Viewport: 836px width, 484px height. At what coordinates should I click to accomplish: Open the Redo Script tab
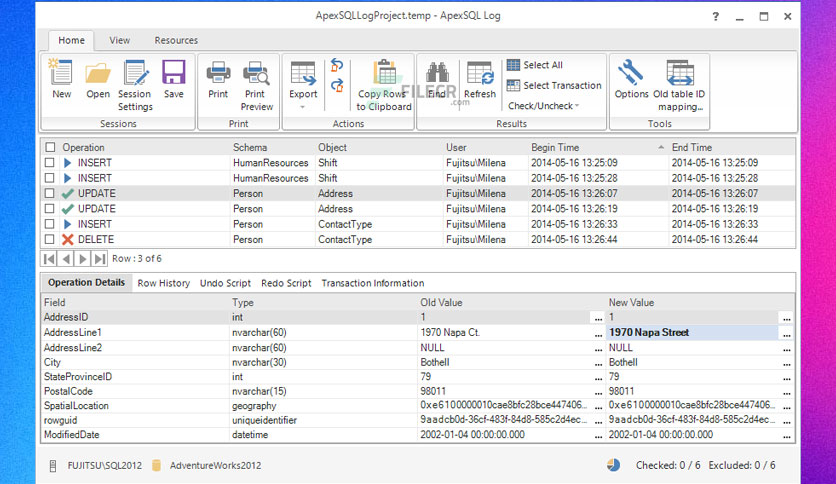coord(286,284)
